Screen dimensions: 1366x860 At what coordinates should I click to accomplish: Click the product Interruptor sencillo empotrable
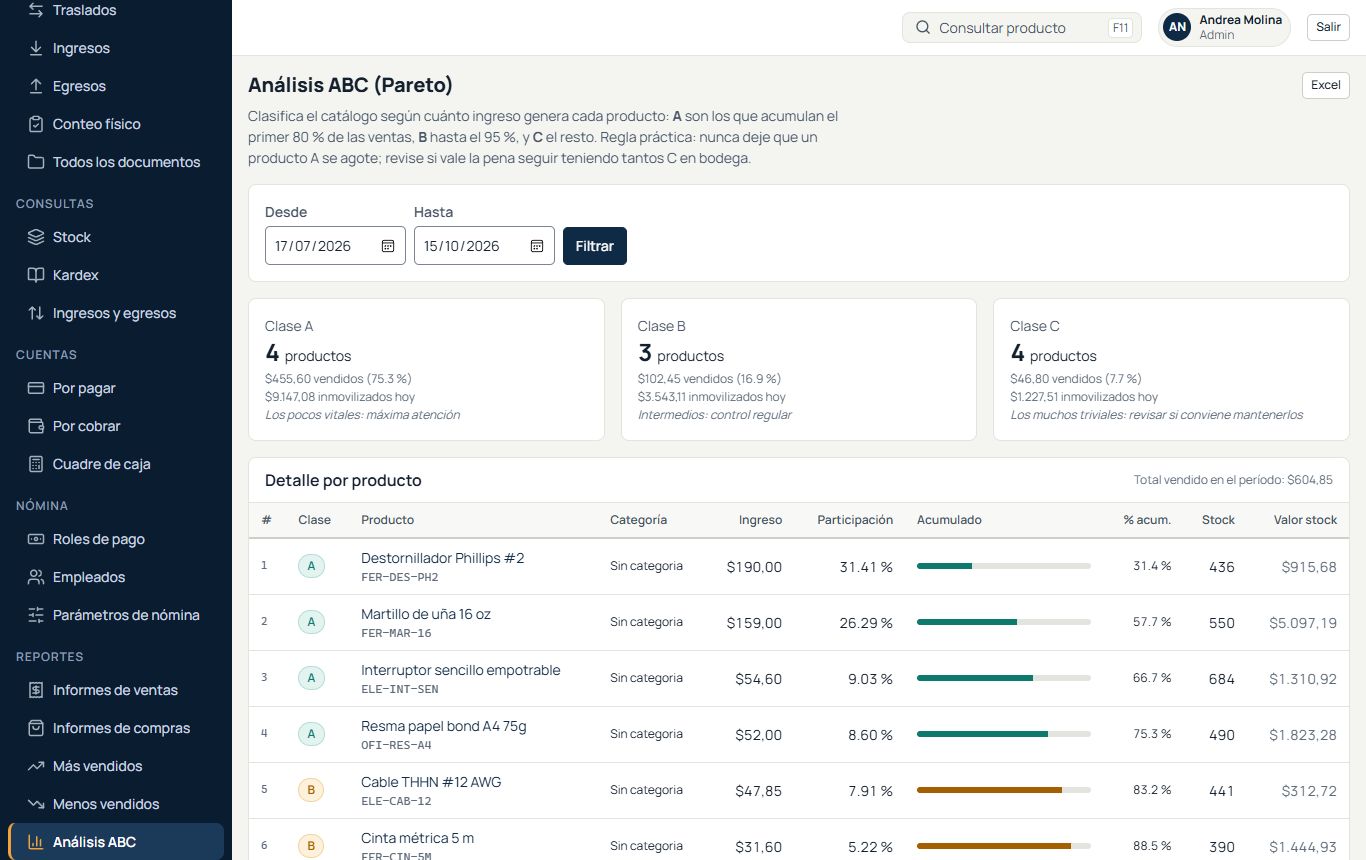coord(460,670)
